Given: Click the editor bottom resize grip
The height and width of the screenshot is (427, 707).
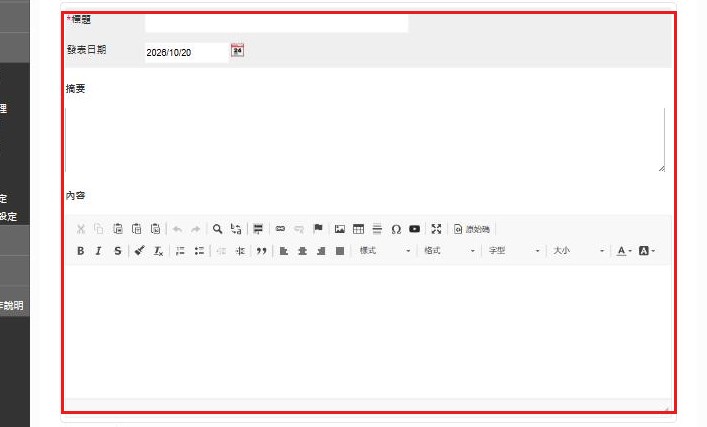Looking at the screenshot, I should [667, 408].
